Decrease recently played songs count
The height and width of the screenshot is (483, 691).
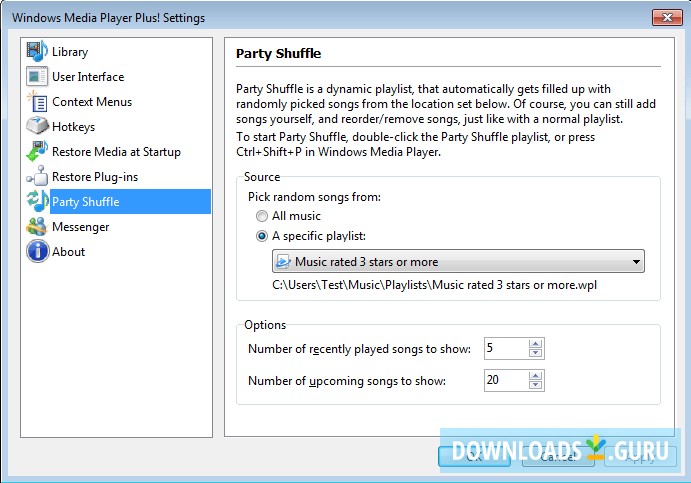(x=535, y=353)
